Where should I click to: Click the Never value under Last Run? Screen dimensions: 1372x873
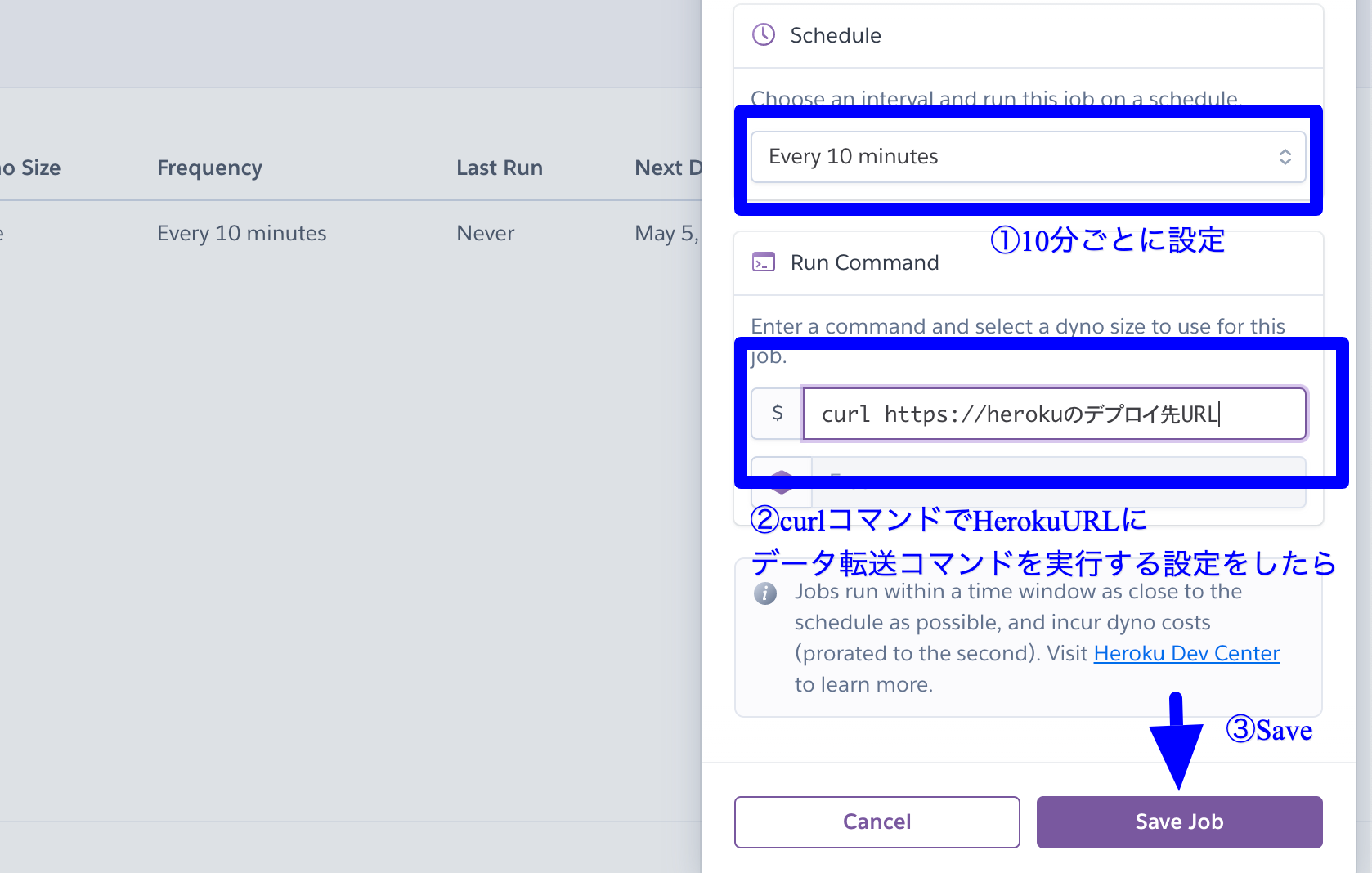[x=485, y=233]
